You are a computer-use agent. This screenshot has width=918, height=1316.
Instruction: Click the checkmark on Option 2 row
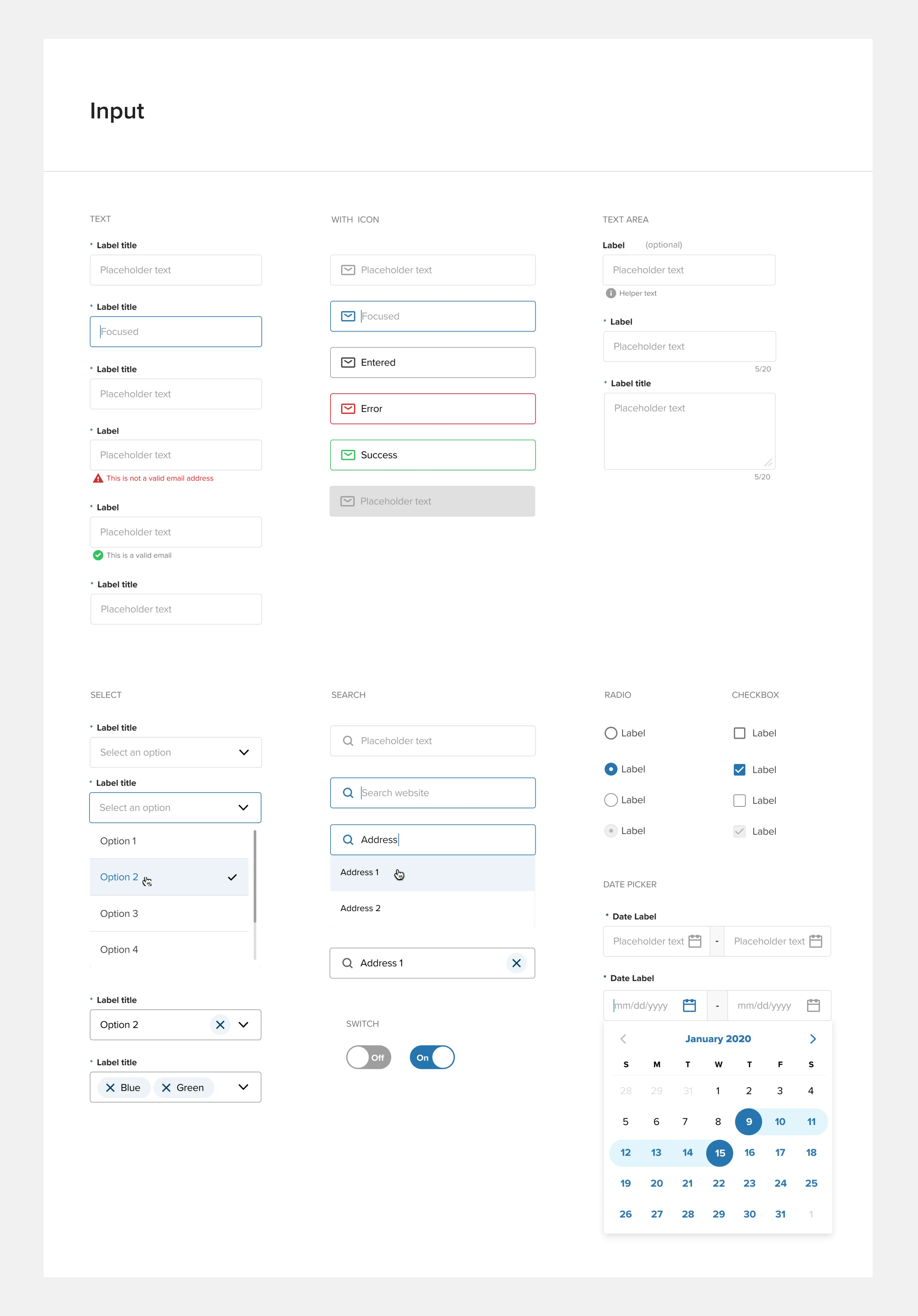tap(232, 878)
